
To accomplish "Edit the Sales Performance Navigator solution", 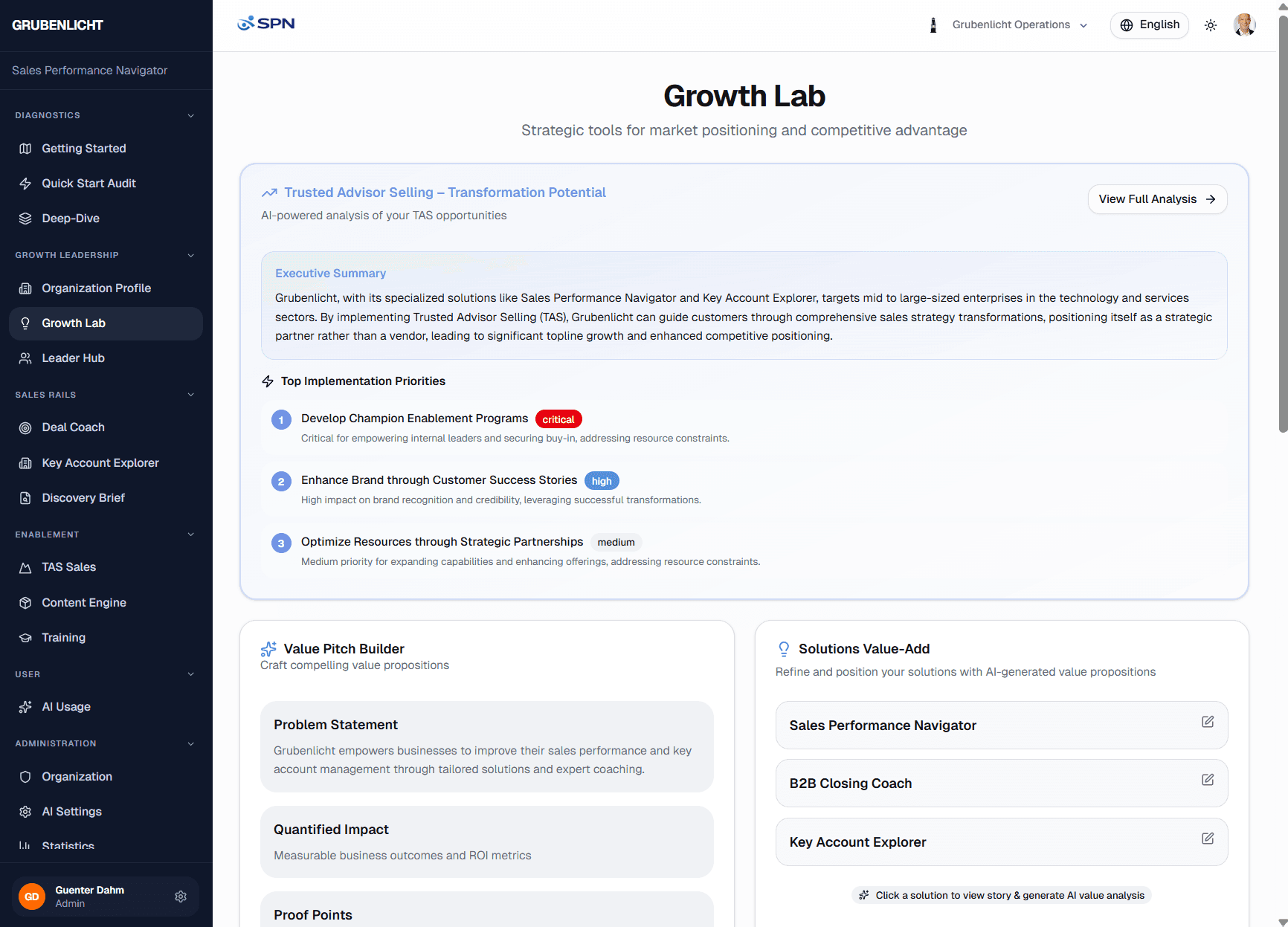I will (1207, 721).
